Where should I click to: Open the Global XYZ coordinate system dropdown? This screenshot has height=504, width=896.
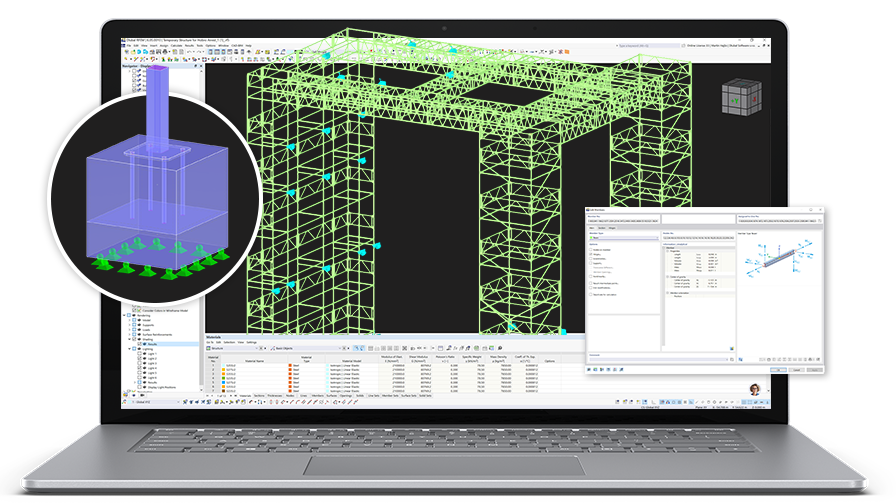point(178,402)
